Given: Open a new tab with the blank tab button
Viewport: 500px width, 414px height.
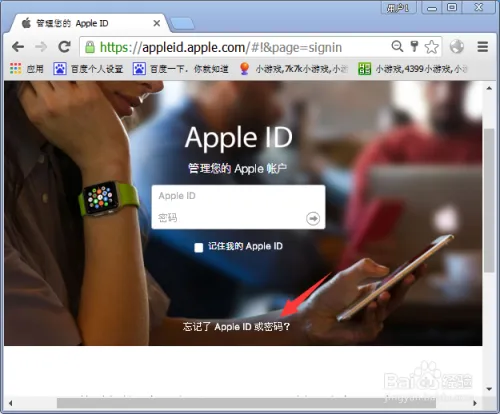Looking at the screenshot, I should pos(182,24).
